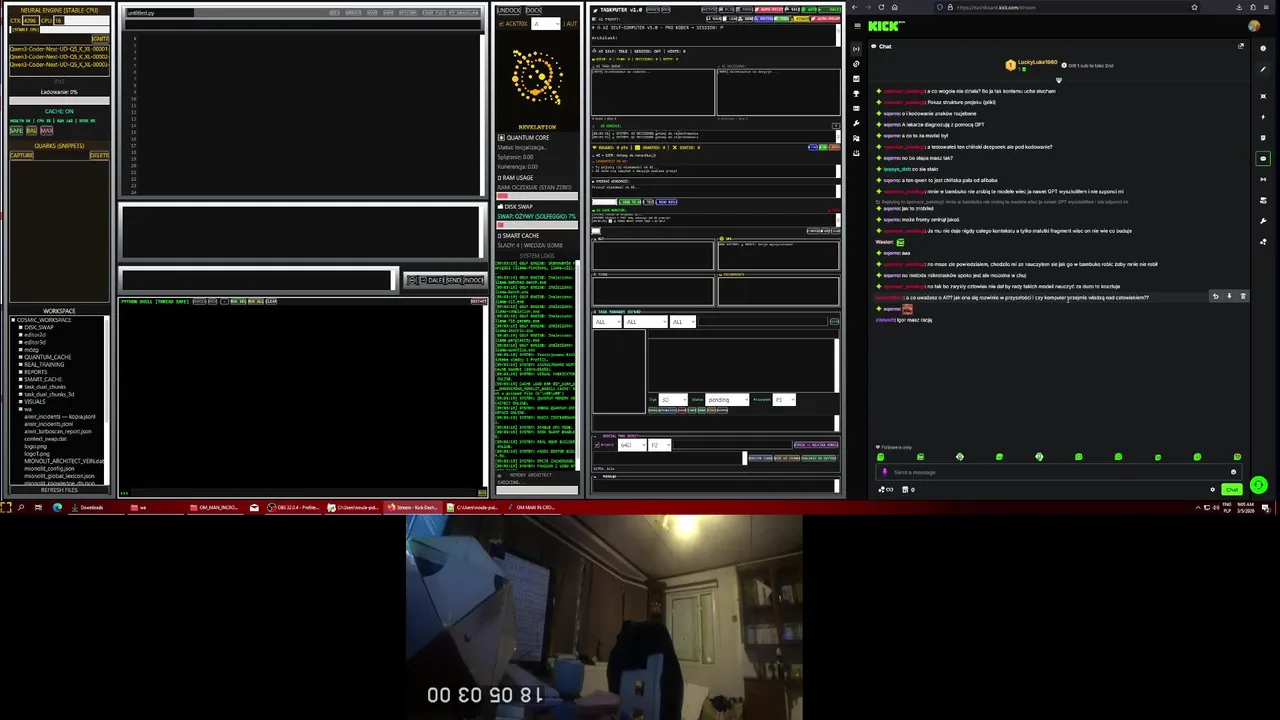Click the CTX 4096 field
Image resolution: width=1280 pixels, height=720 pixels.
coord(31,20)
